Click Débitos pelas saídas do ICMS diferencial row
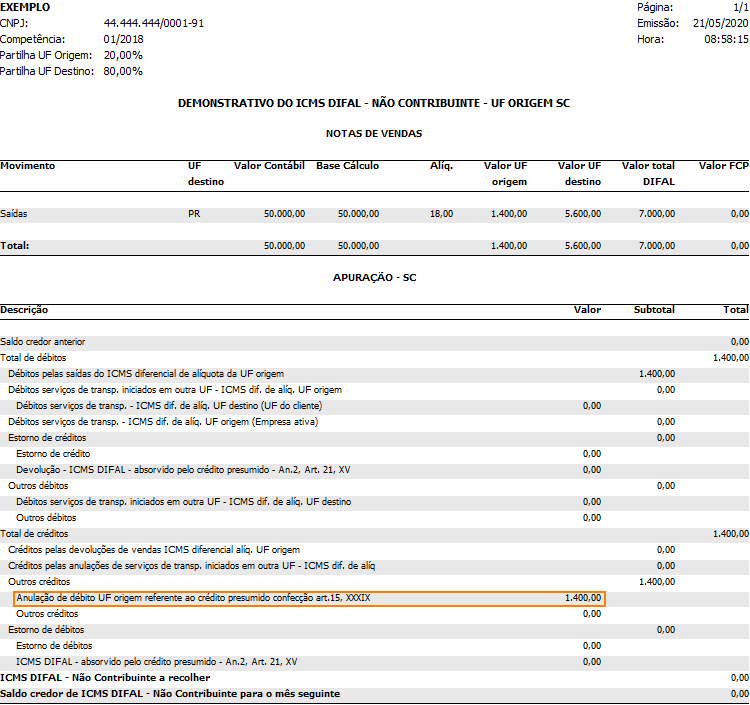Image resolution: width=750 pixels, height=705 pixels. click(x=375, y=374)
